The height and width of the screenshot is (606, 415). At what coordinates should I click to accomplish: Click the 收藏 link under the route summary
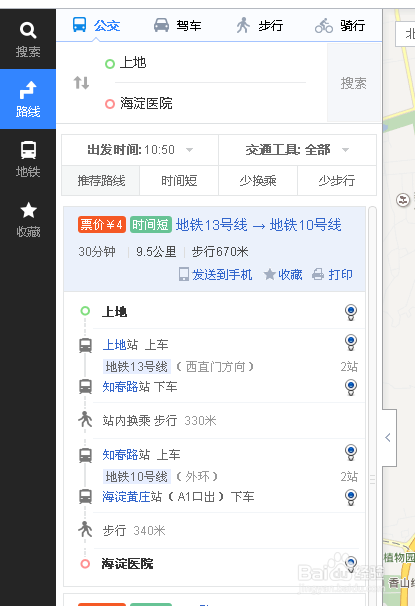tap(283, 274)
